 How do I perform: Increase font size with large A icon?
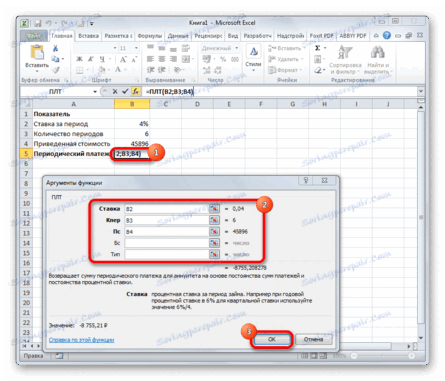click(x=123, y=59)
